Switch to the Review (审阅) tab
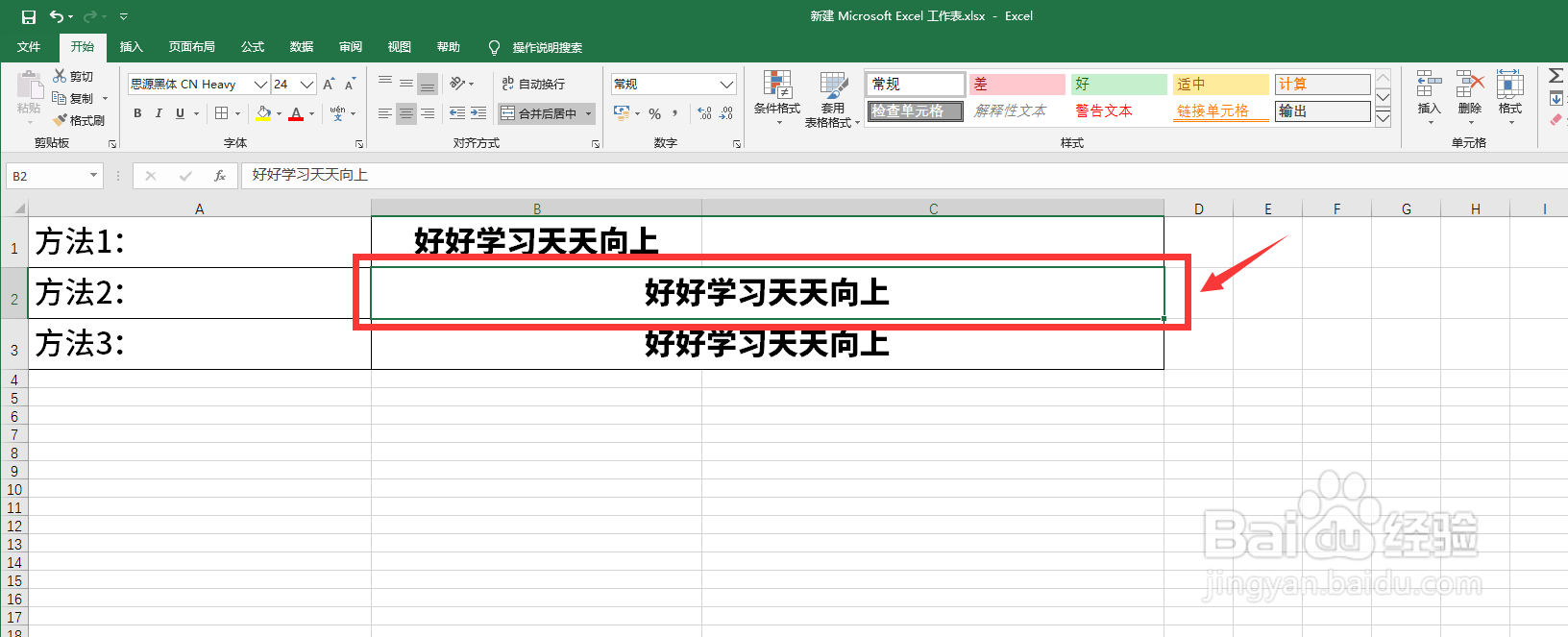 (351, 47)
